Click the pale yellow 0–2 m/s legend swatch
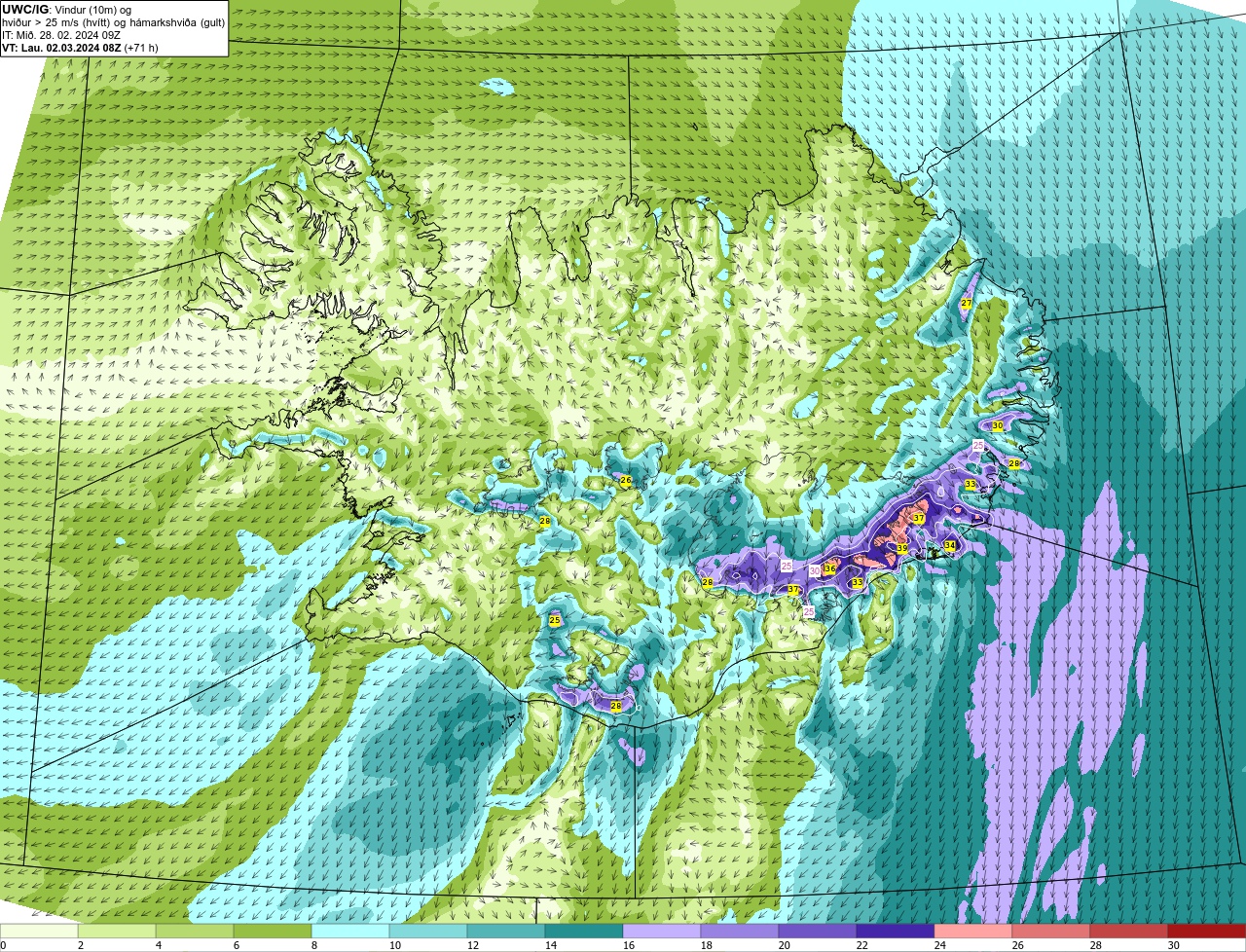 click(39, 931)
